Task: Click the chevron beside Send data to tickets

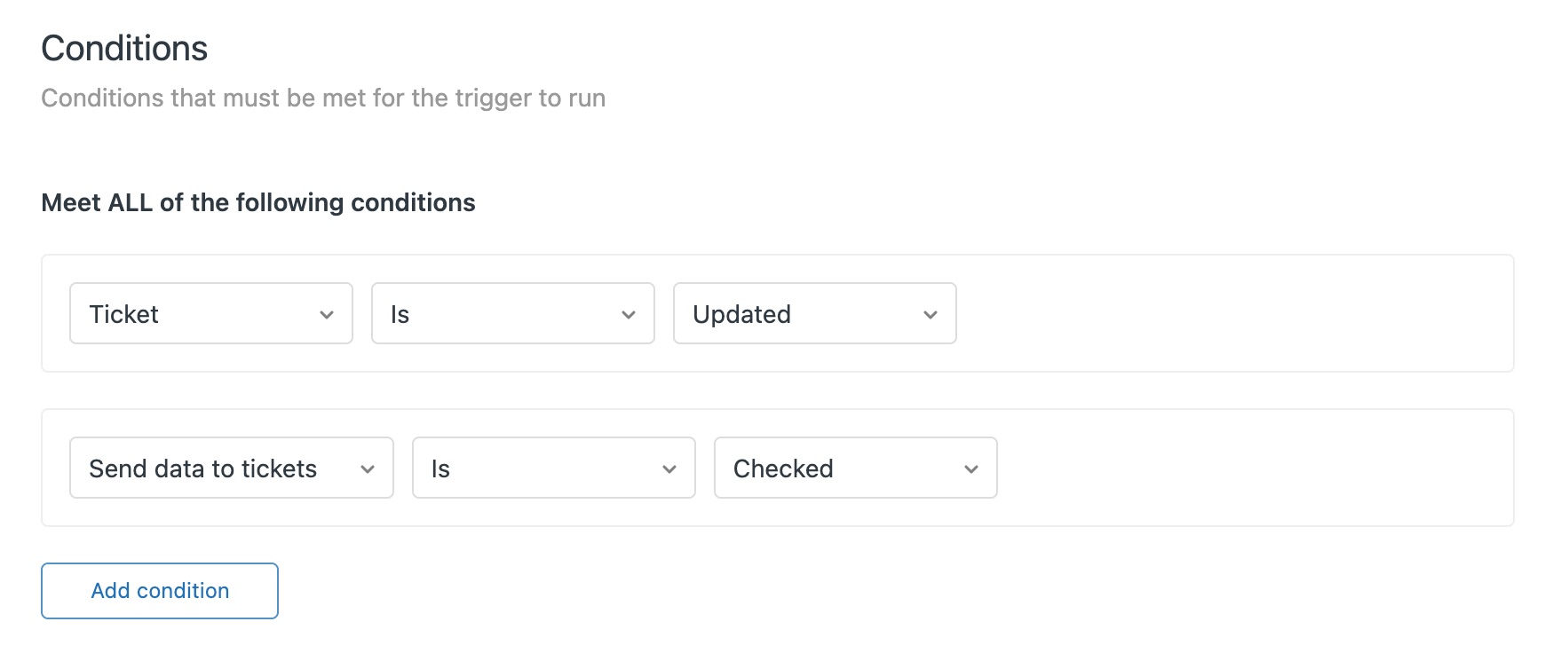Action: click(368, 469)
